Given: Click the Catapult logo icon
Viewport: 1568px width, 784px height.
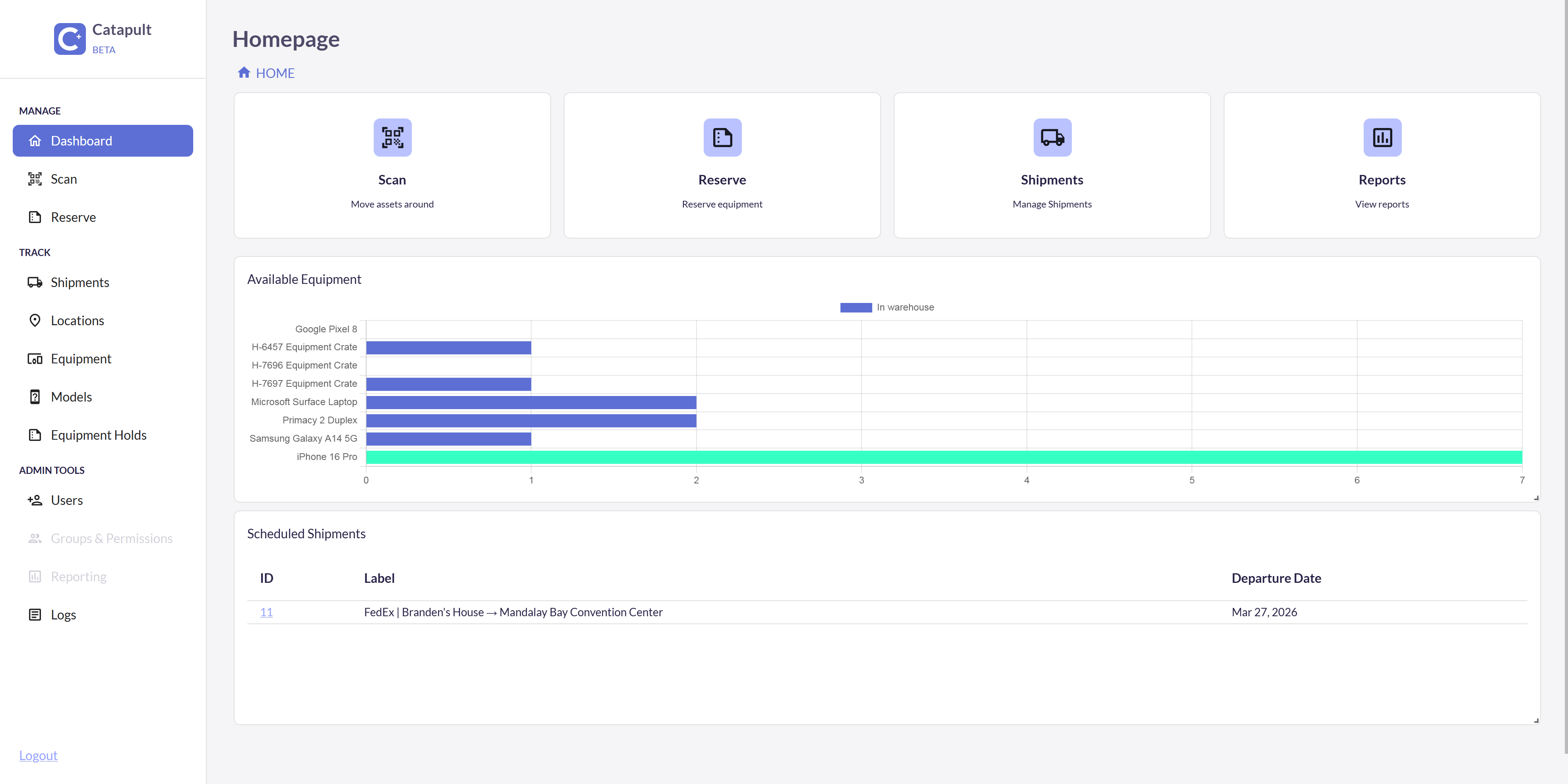Looking at the screenshot, I should [x=70, y=39].
